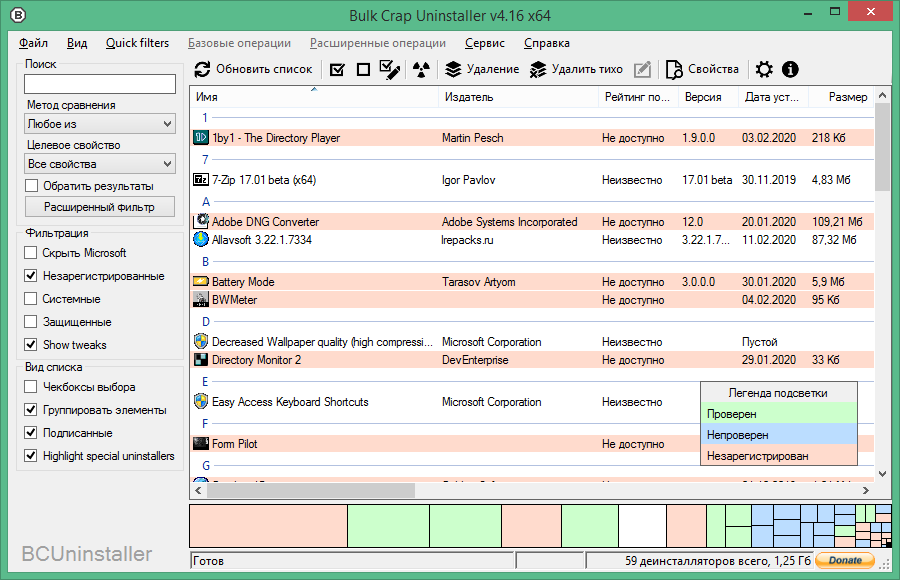
Task: Enable Чекбоксы выбора option
Action: 31,387
